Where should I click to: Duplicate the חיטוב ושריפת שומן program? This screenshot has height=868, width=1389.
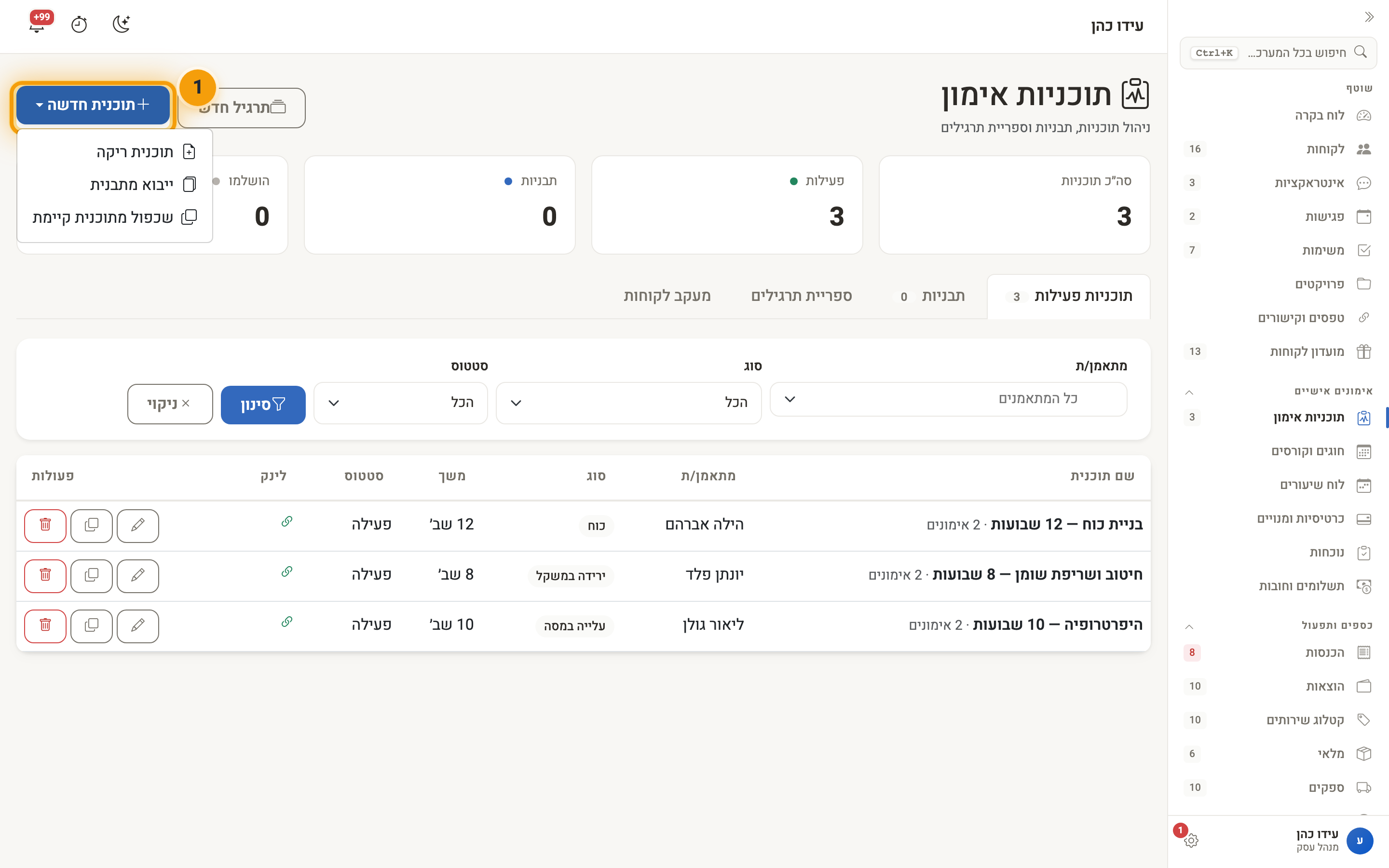click(91, 576)
